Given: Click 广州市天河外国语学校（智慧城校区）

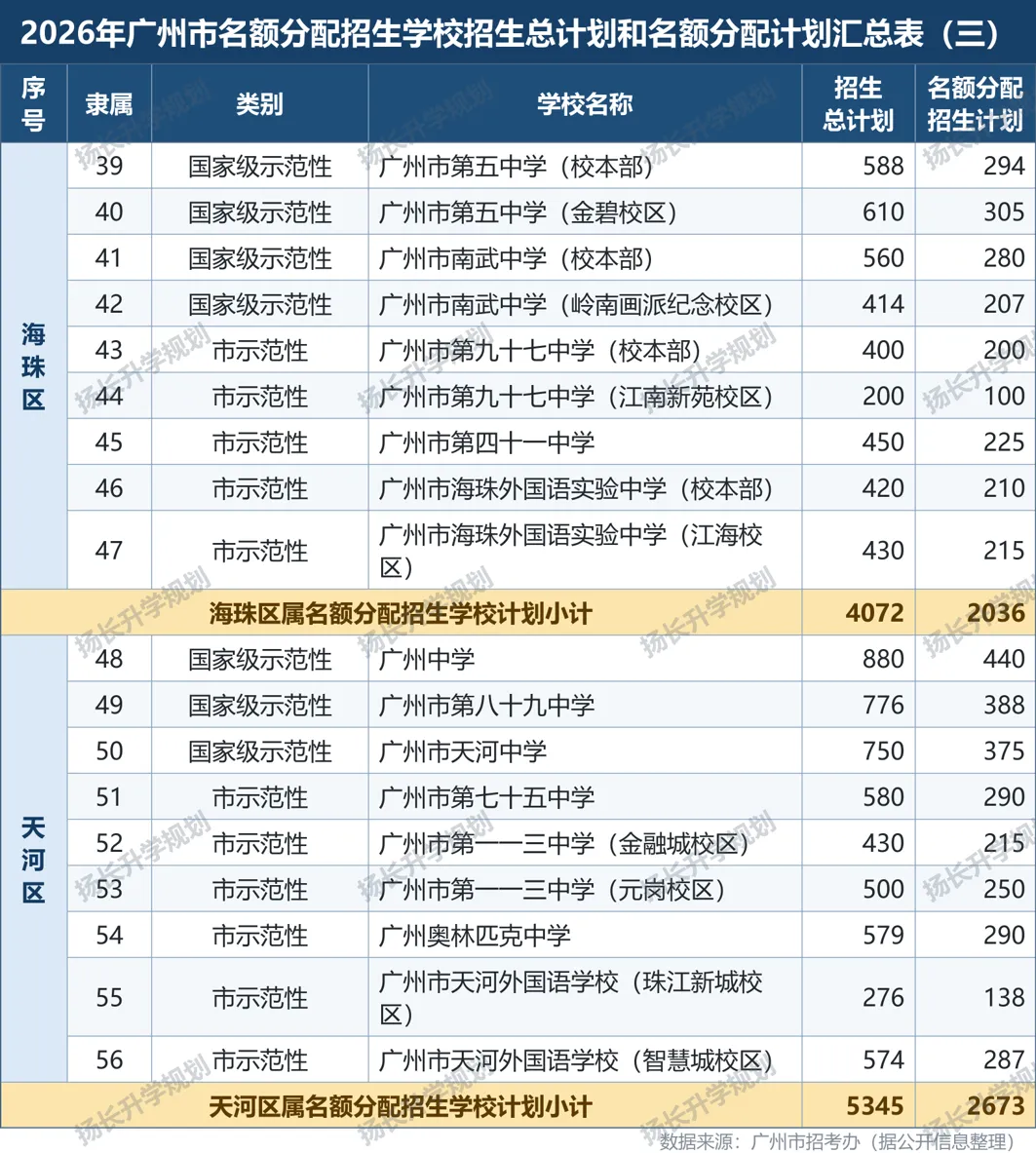Looking at the screenshot, I should [x=575, y=1060].
